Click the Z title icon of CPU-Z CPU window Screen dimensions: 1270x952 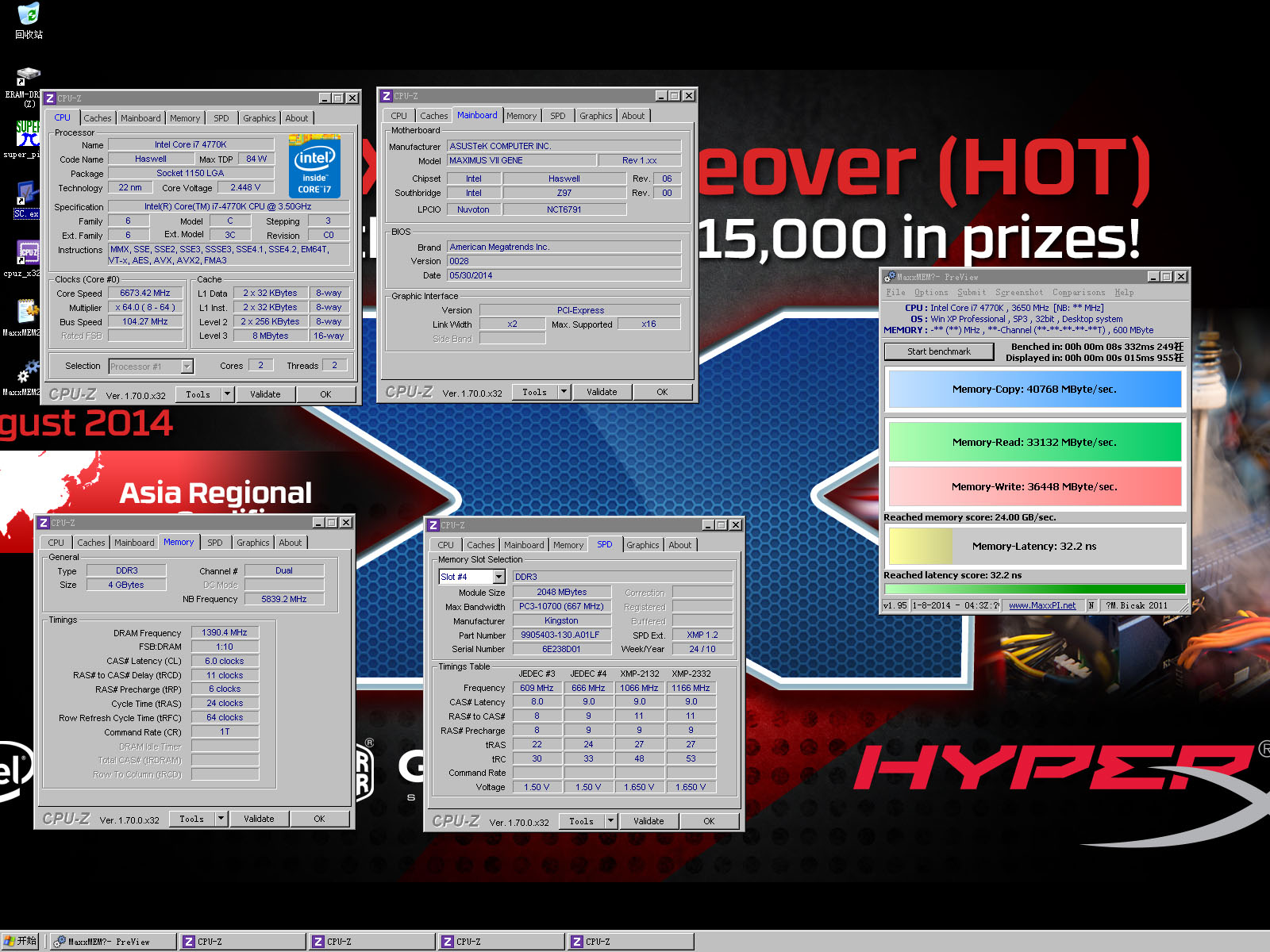[49, 98]
